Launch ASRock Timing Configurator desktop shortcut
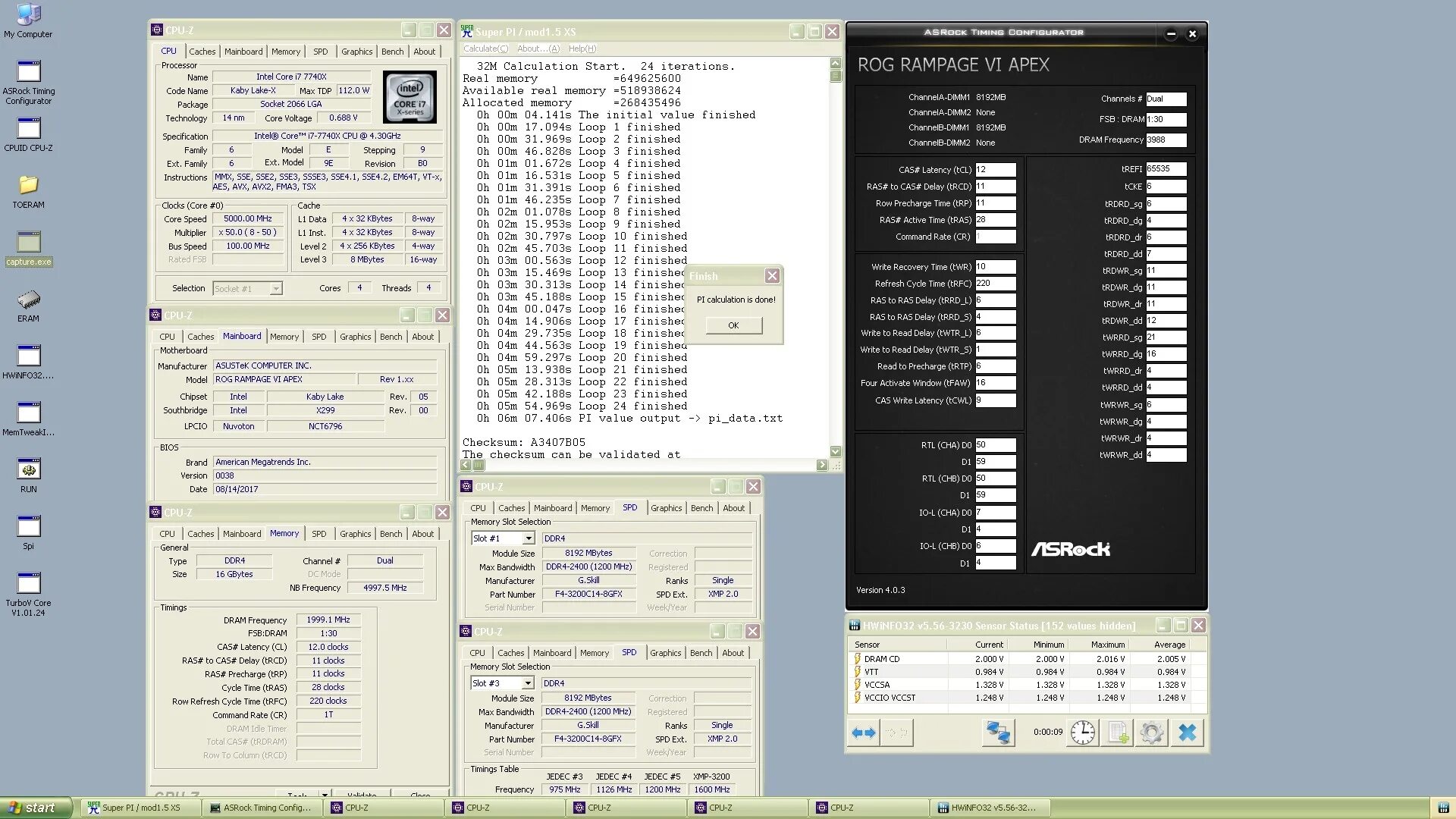Screen dimensions: 1456x819 (x=28, y=83)
